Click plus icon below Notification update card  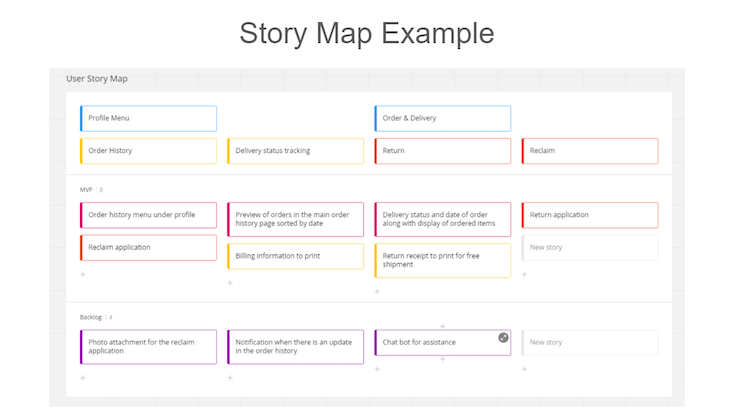pyautogui.click(x=230, y=378)
